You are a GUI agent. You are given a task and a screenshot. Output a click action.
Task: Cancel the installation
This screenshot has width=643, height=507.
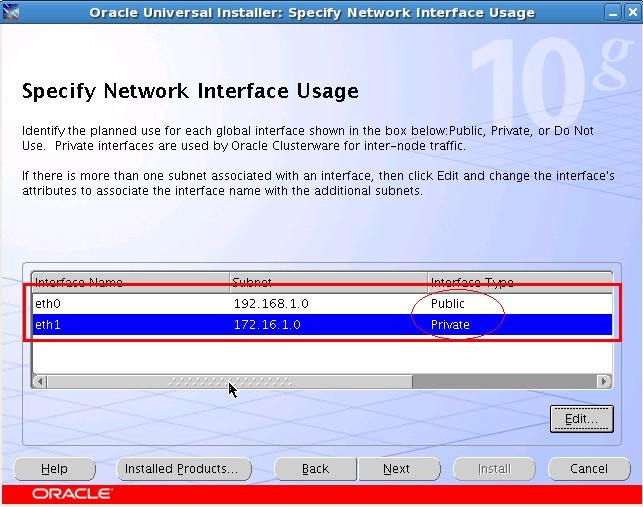click(x=589, y=468)
